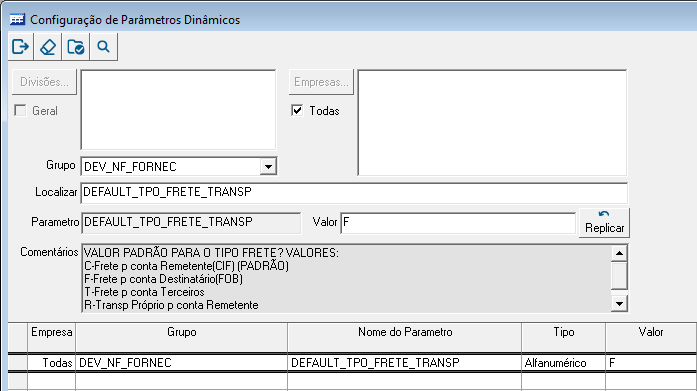Click the Empresa column header

(52, 337)
